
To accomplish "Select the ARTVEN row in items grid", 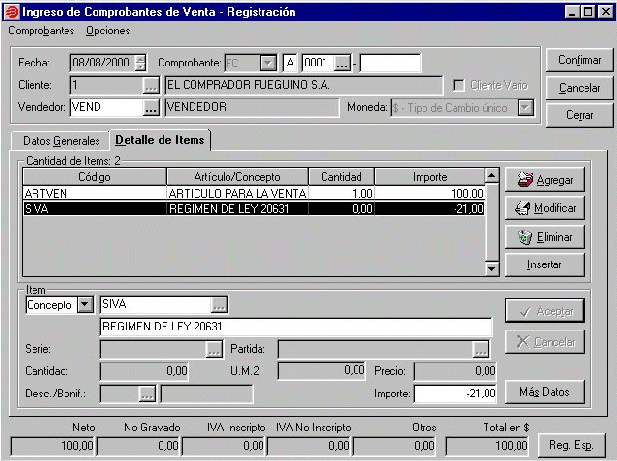I will click(254, 193).
